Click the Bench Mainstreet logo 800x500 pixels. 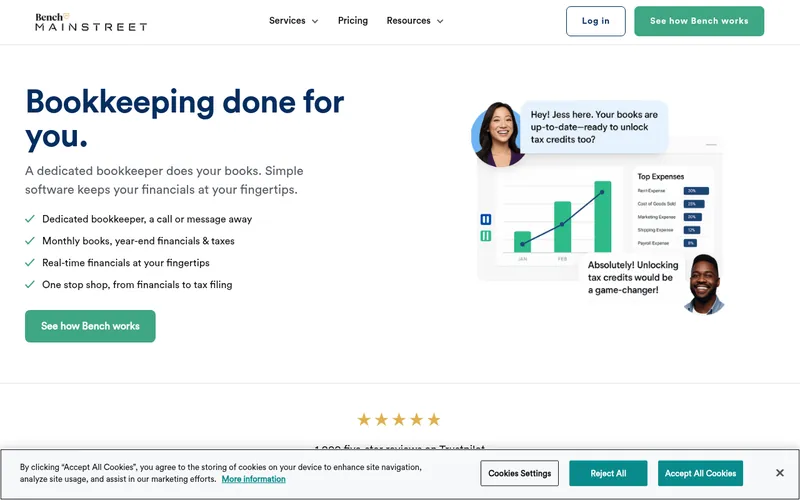tap(91, 22)
